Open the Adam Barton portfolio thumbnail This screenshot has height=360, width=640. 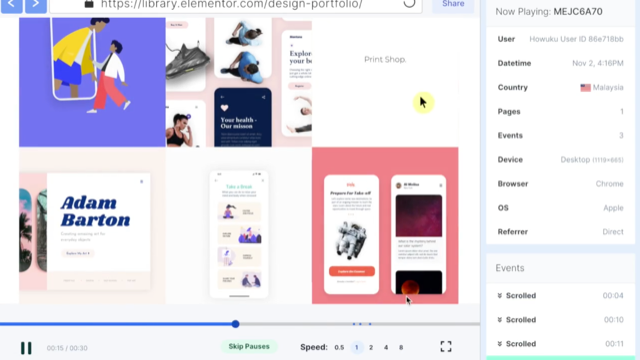coord(92,226)
